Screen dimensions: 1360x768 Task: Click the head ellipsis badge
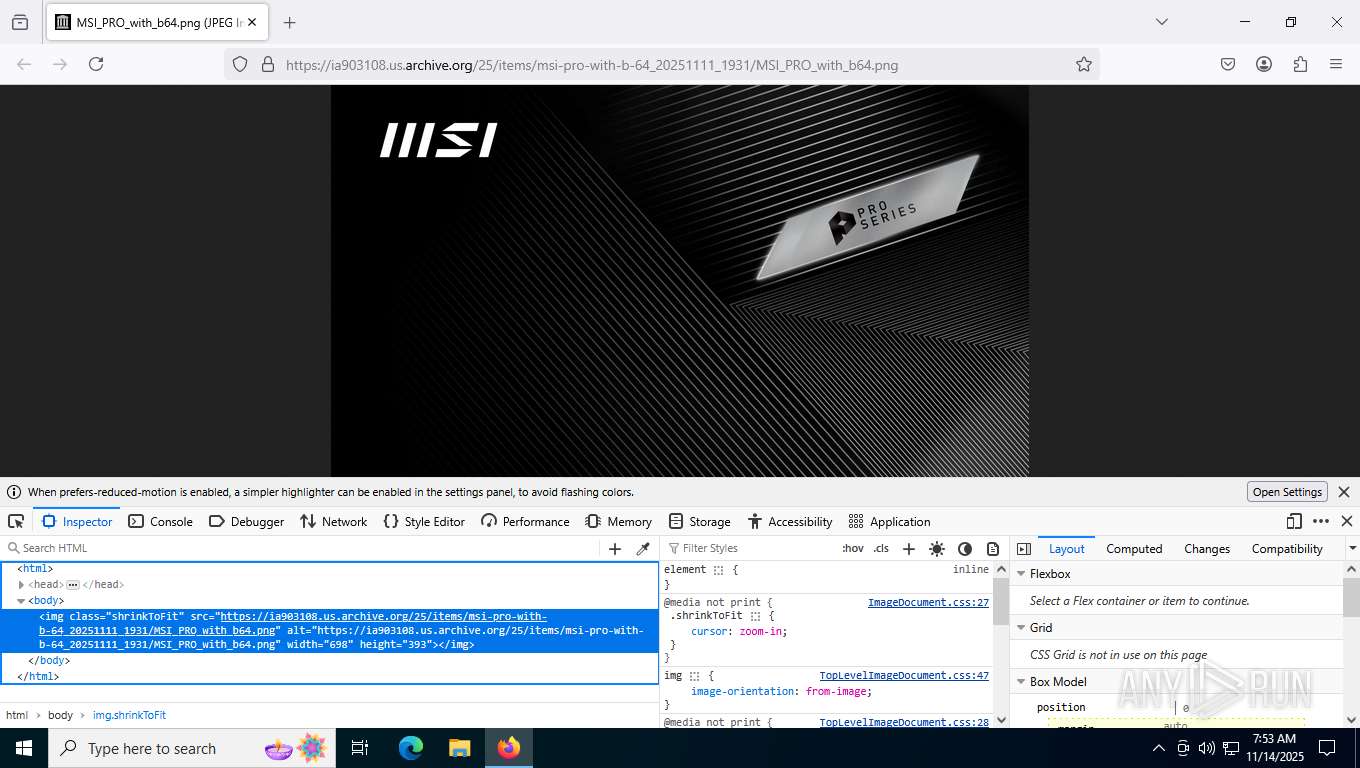point(73,584)
